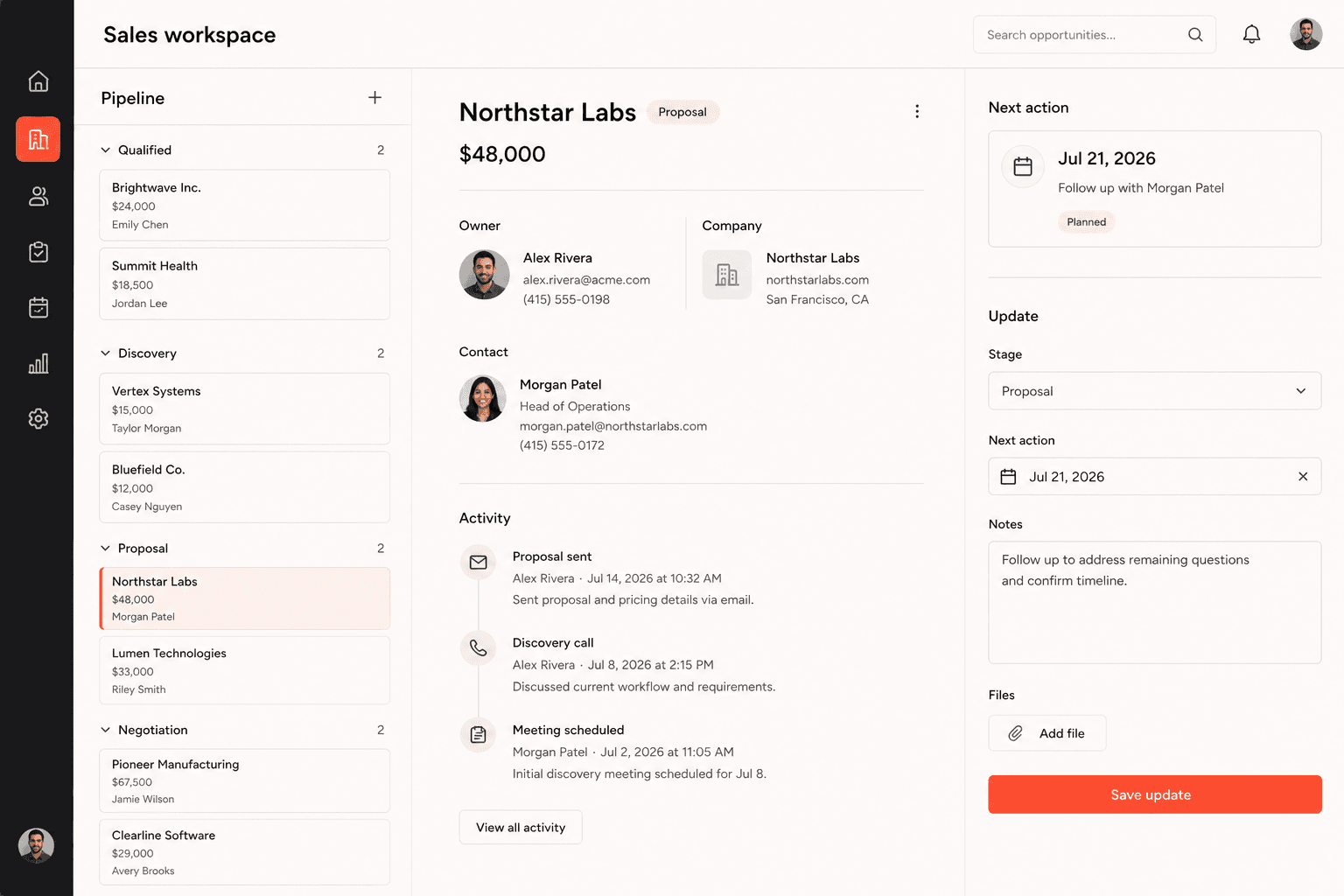Screen dimensions: 1344x896
Task: Click the Proposal sent envelope icon
Action: click(478, 563)
